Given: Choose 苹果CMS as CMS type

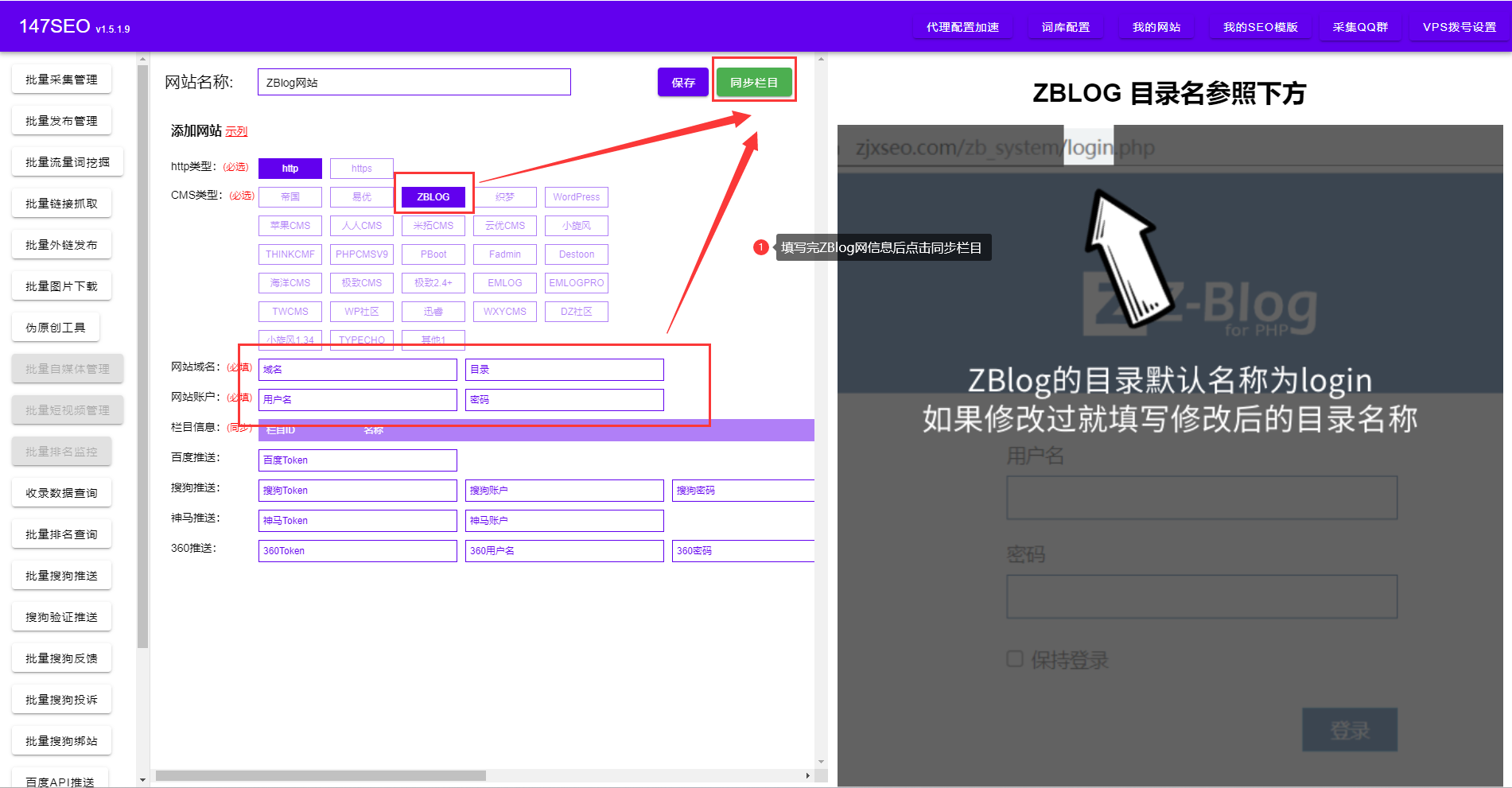Looking at the screenshot, I should tap(290, 226).
